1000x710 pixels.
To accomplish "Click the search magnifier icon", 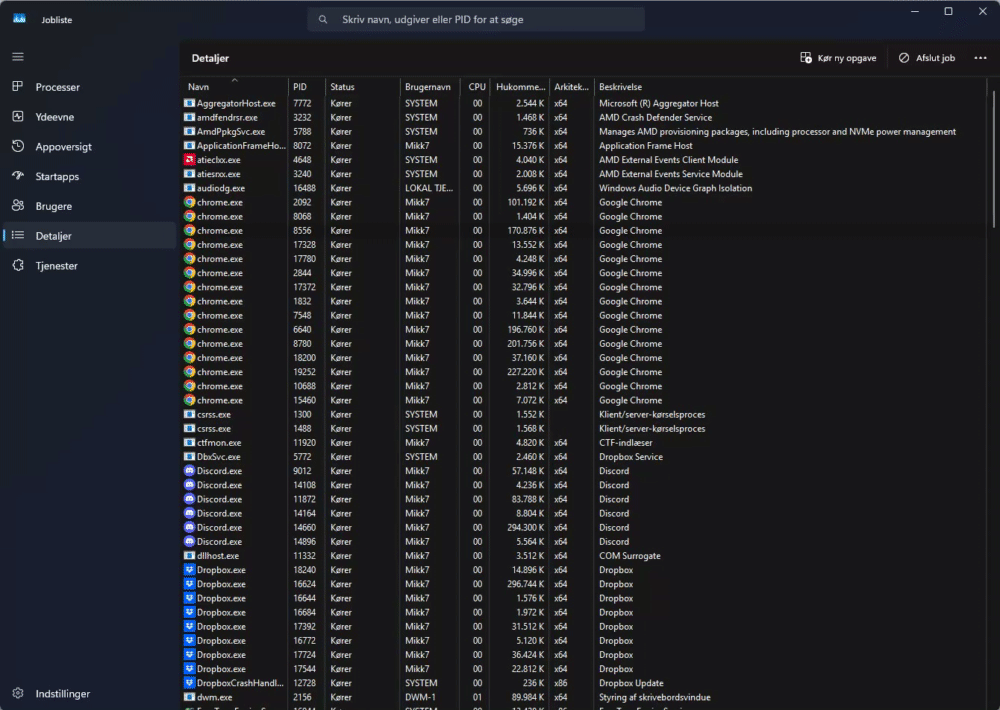I will [323, 20].
